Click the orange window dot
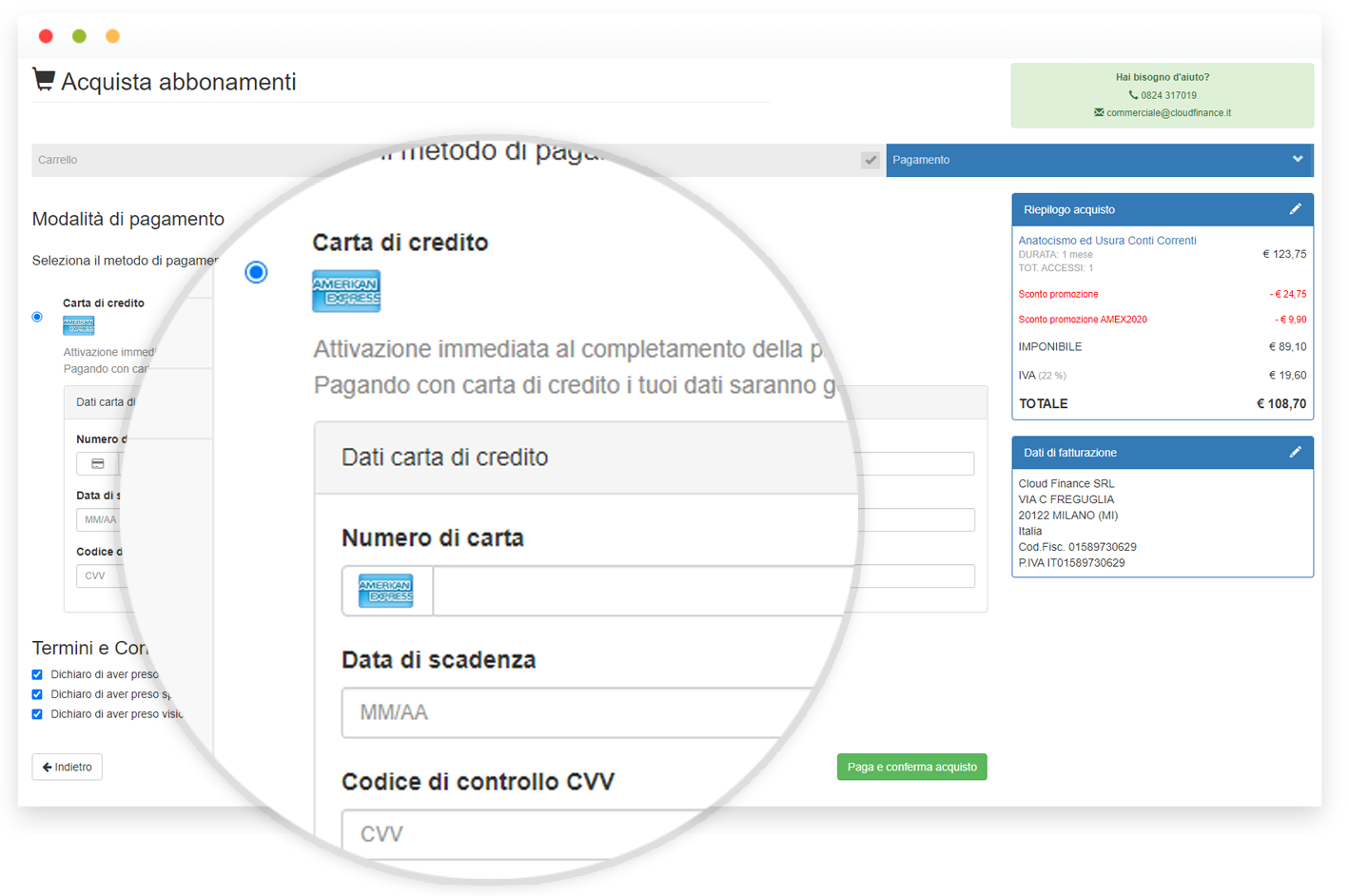Viewport: 1349px width, 896px height. [112, 36]
